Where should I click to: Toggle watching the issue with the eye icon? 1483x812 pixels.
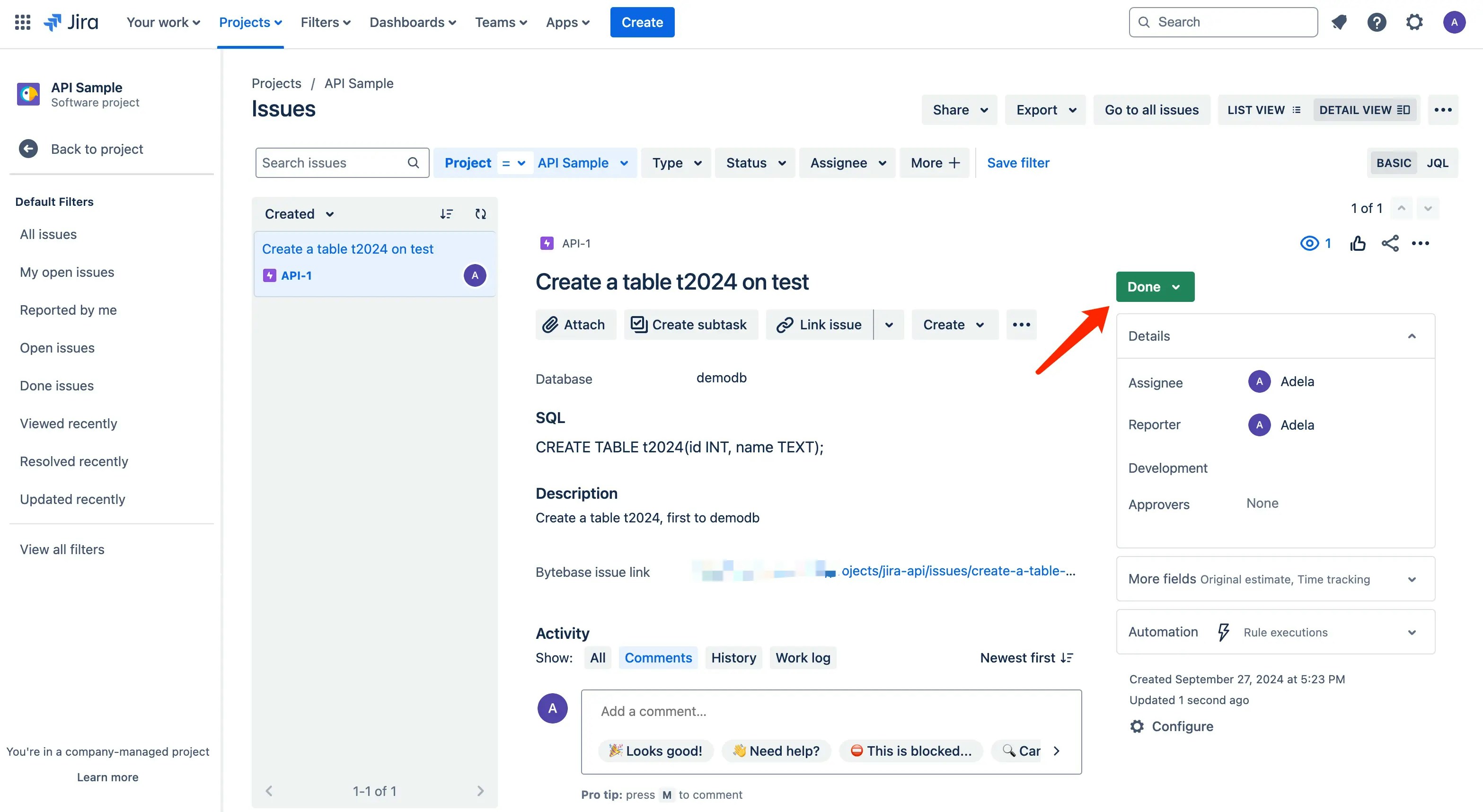coord(1309,243)
